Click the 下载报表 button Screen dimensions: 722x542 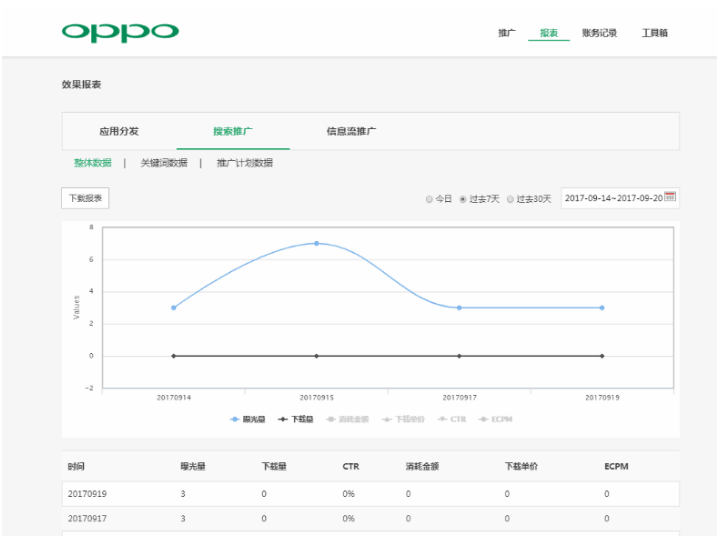click(85, 198)
